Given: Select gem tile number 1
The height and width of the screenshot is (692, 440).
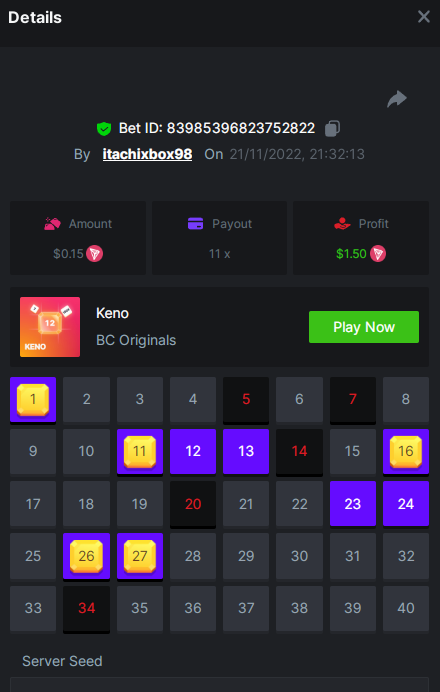Looking at the screenshot, I should (x=33, y=400).
